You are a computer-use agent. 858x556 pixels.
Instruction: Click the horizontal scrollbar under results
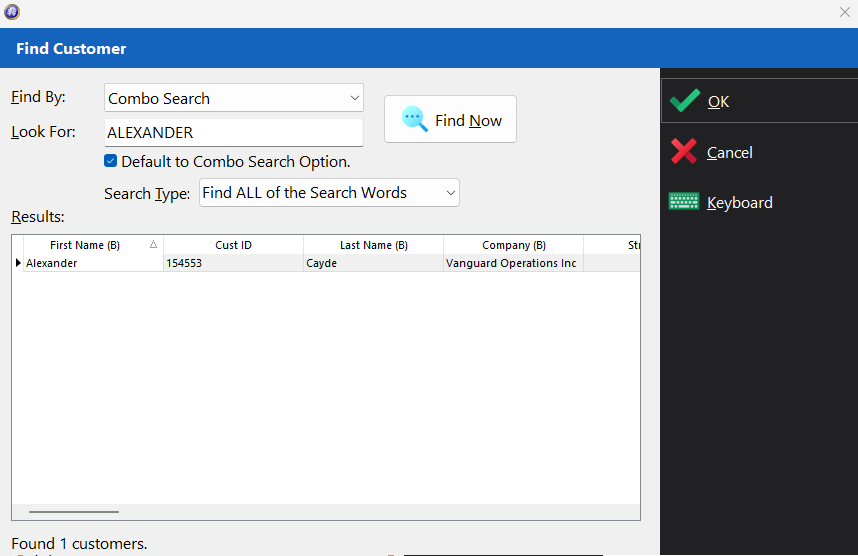(74, 512)
